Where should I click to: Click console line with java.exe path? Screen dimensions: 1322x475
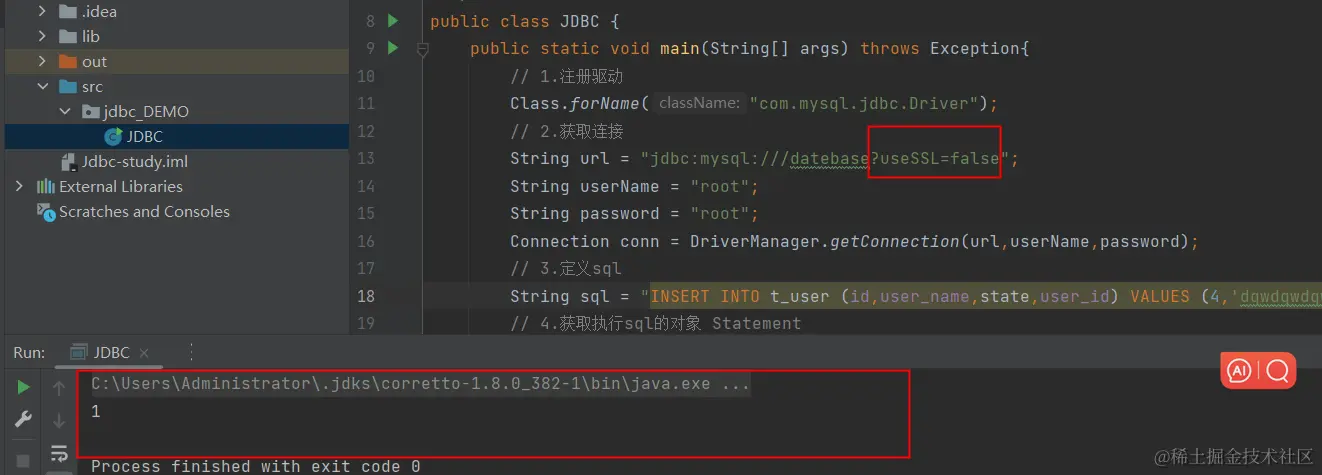click(x=420, y=384)
